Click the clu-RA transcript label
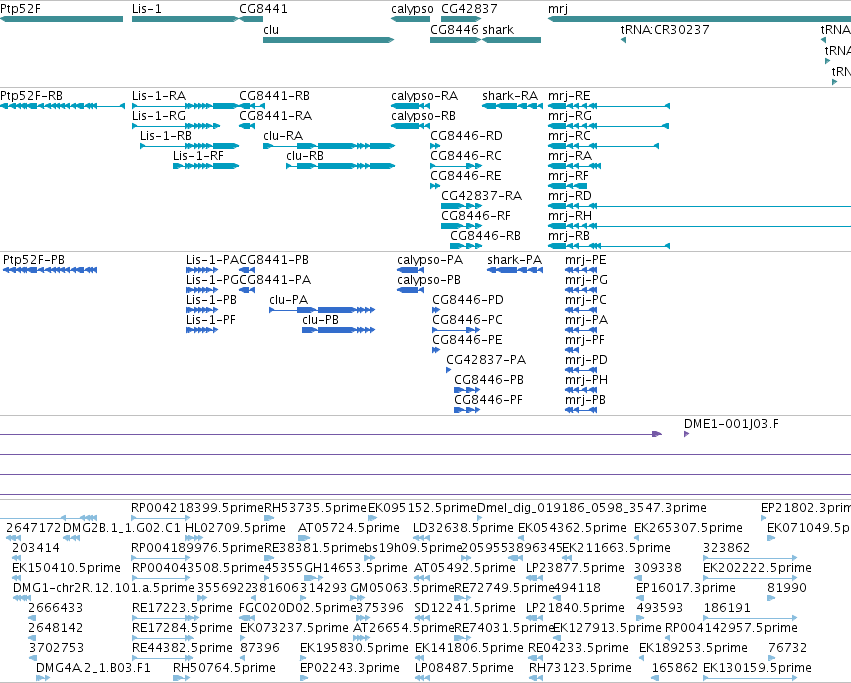 pyautogui.click(x=283, y=136)
